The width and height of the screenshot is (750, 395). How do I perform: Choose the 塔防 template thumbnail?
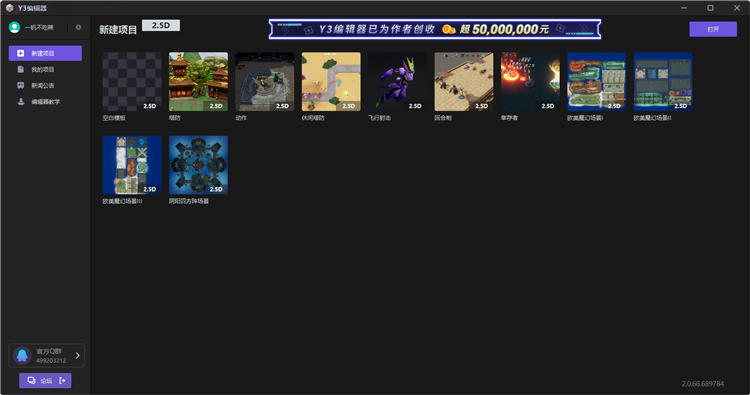199,82
